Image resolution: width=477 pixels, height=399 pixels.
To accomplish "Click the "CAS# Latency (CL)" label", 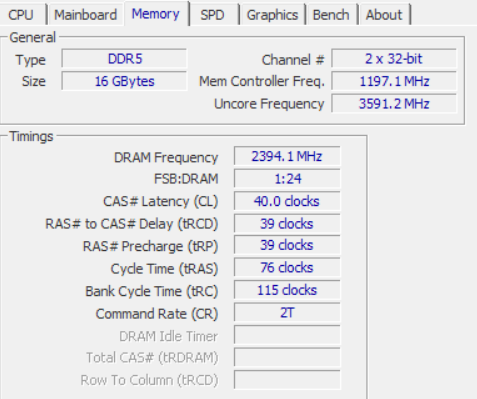I will [161, 202].
